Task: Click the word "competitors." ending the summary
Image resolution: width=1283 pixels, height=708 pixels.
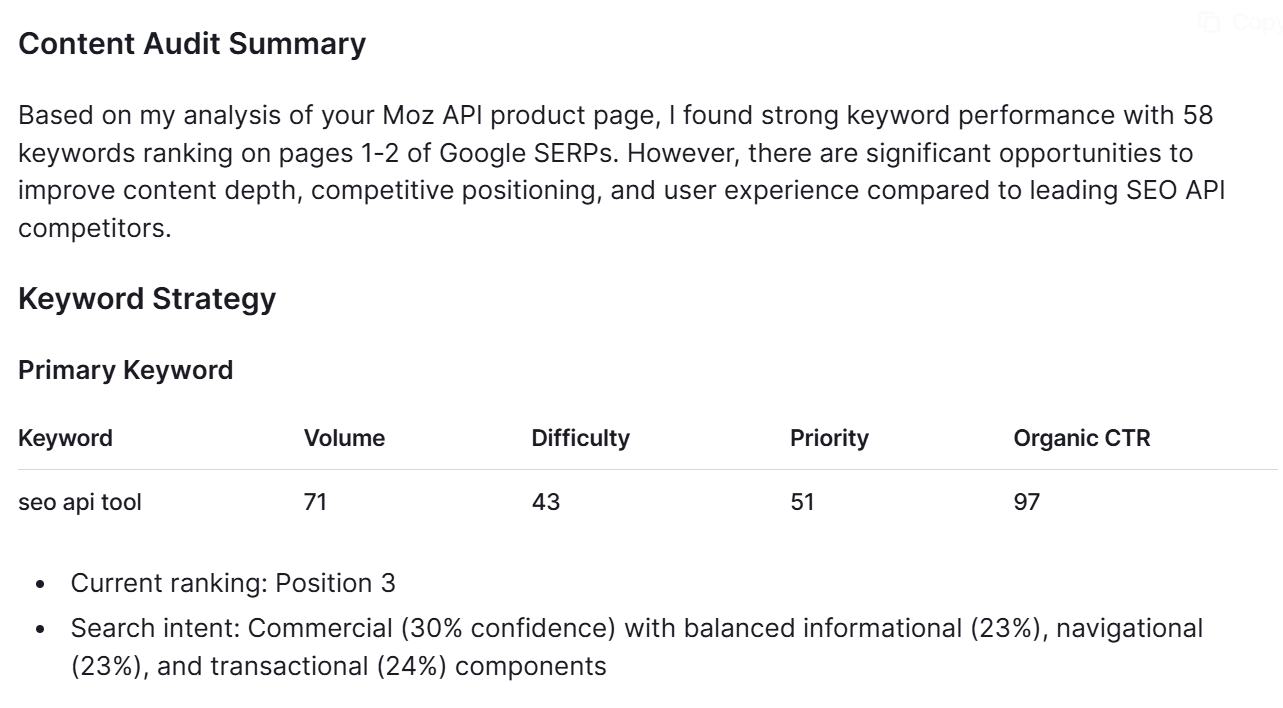Action: (x=94, y=228)
